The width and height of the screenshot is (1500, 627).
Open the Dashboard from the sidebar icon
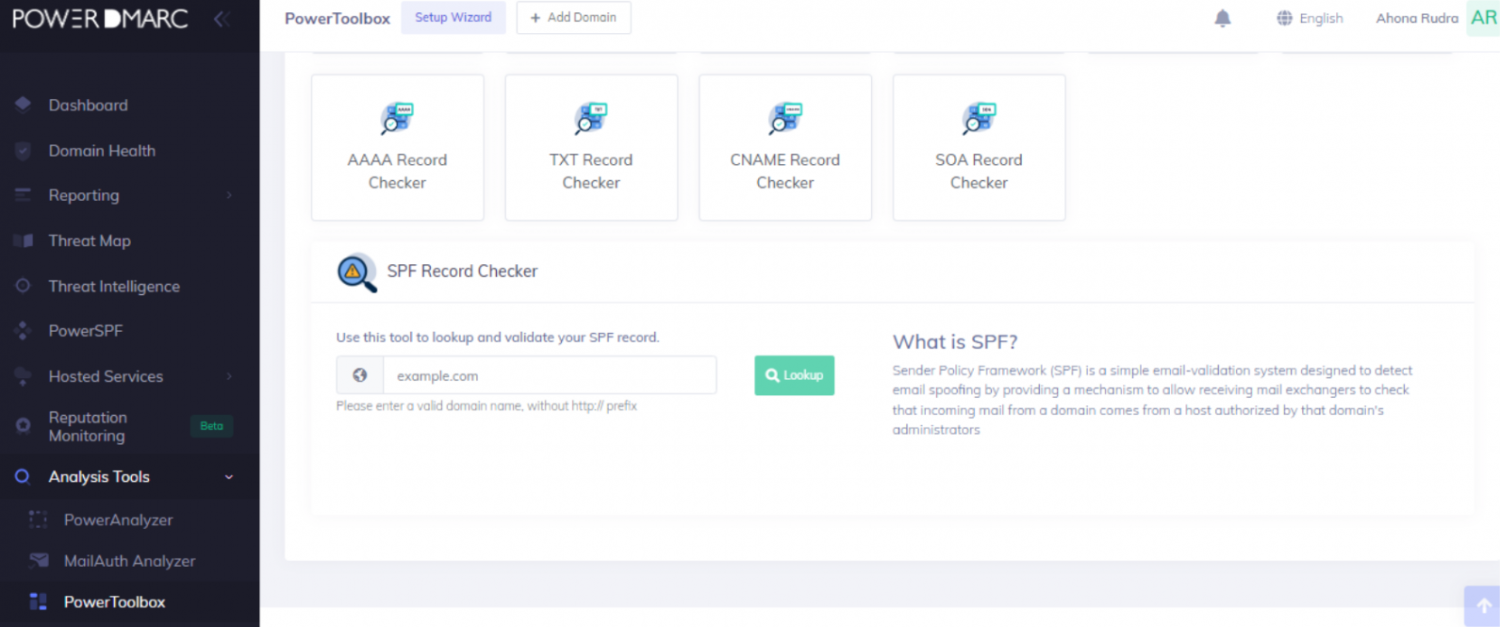tap(23, 105)
